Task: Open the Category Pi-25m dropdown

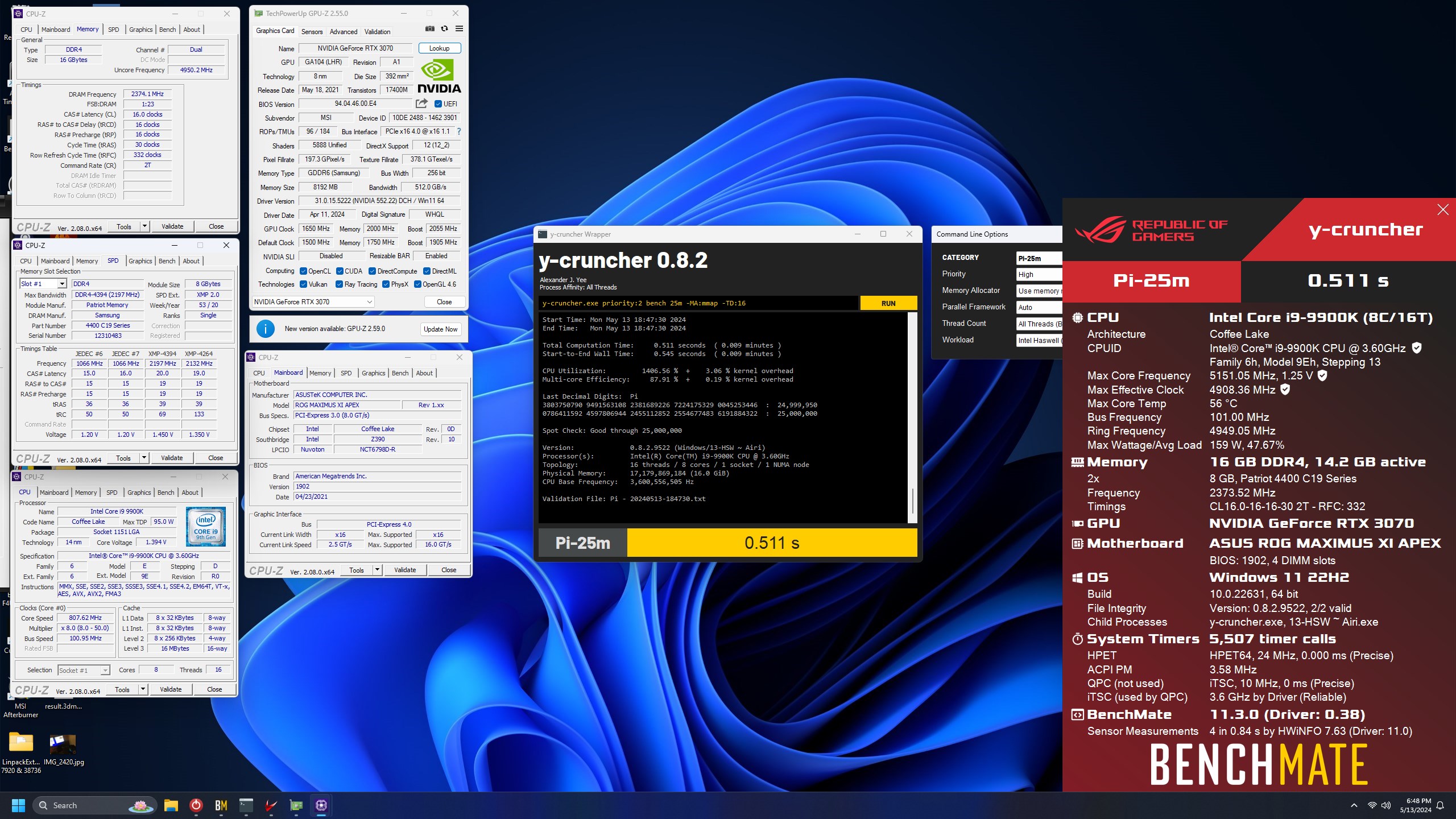Action: pyautogui.click(x=1039, y=258)
